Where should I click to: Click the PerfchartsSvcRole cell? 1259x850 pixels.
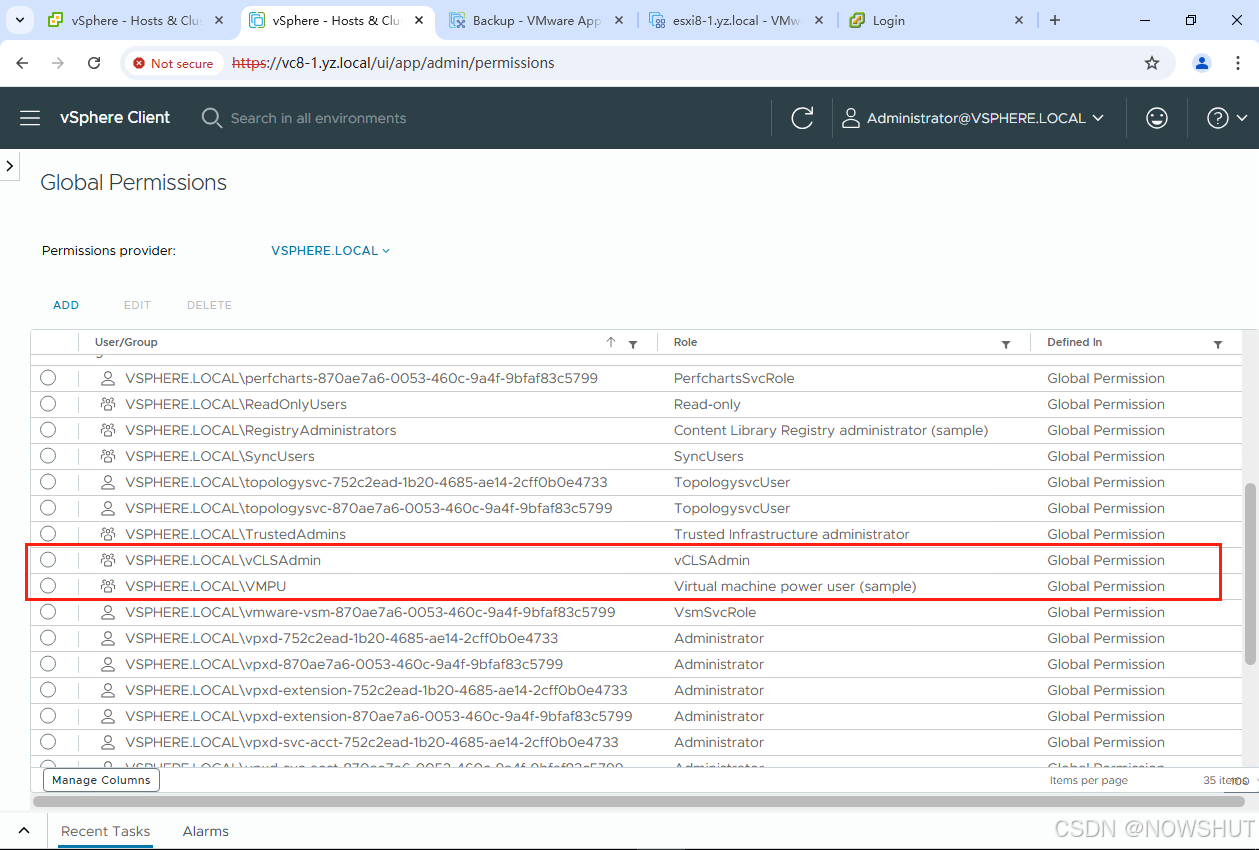click(x=734, y=378)
